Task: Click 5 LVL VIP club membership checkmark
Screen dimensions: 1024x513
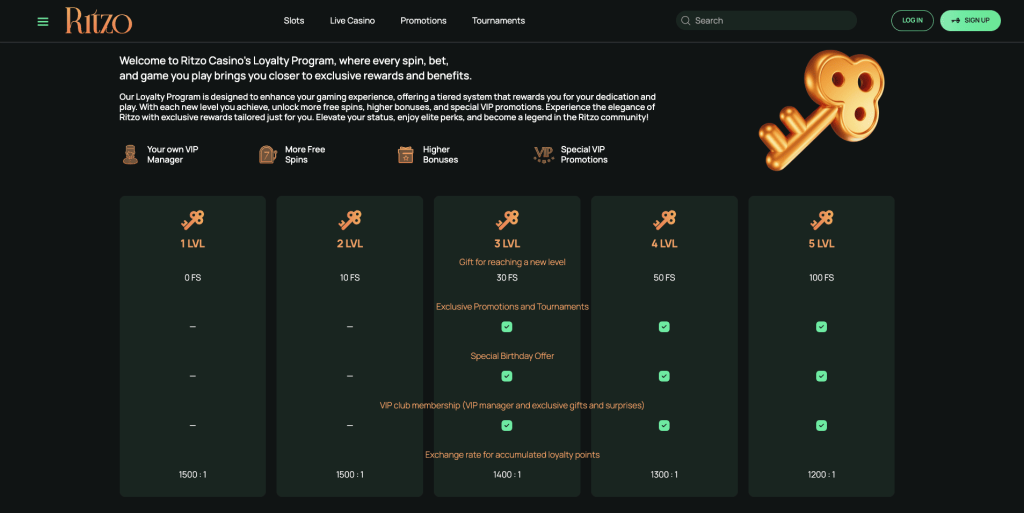Action: (821, 425)
